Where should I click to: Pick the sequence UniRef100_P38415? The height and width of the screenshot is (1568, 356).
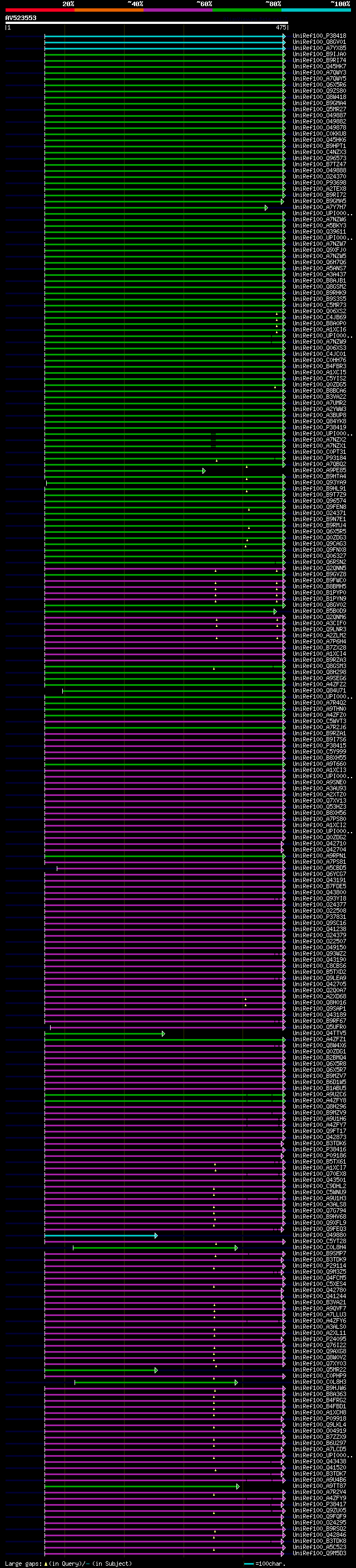[x=319, y=746]
